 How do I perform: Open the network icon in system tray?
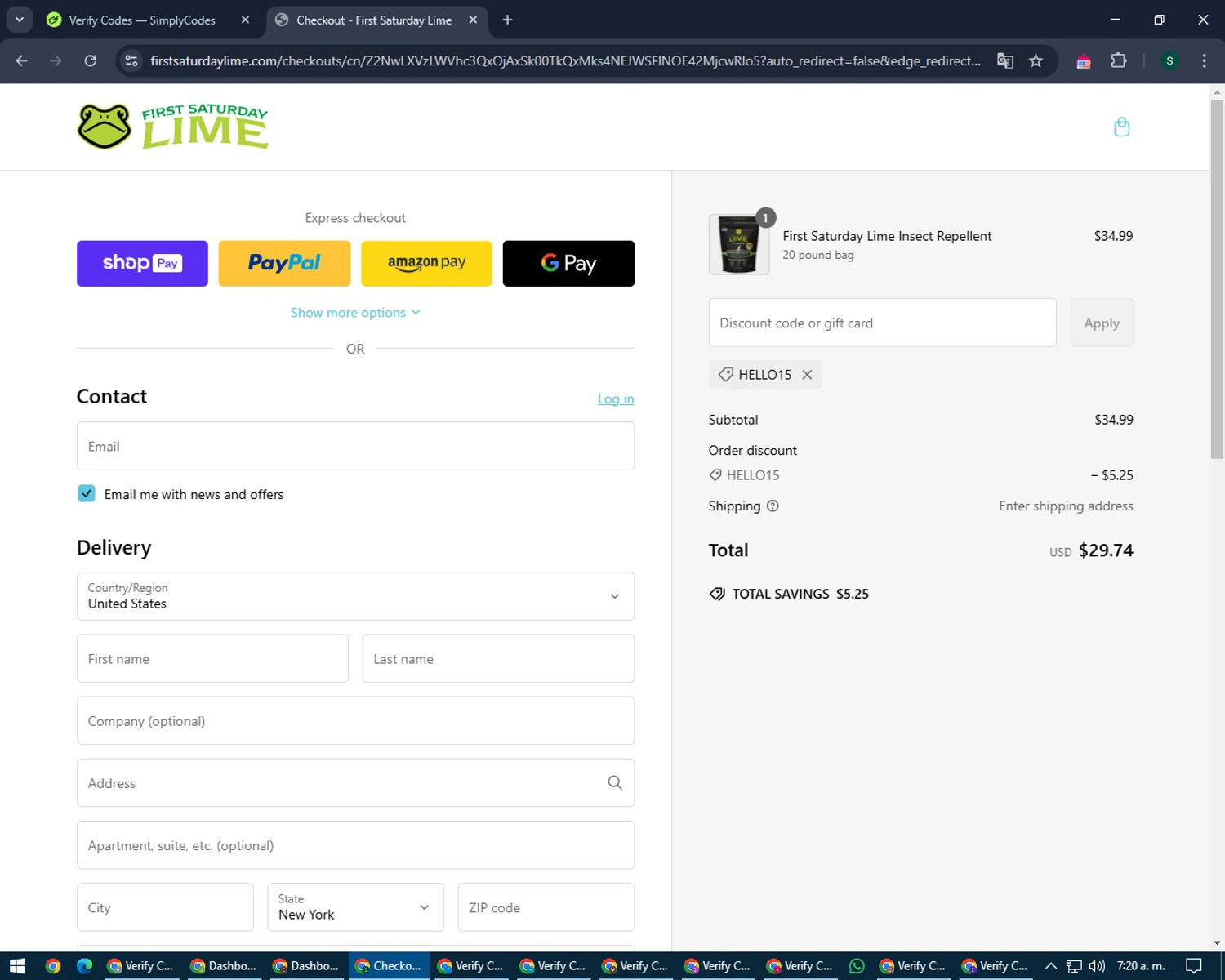(x=1074, y=966)
